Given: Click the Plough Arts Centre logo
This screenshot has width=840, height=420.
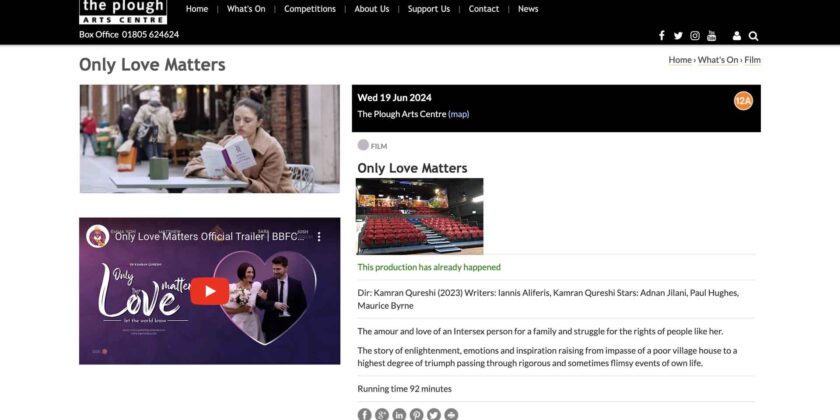Looking at the screenshot, I should [123, 11].
